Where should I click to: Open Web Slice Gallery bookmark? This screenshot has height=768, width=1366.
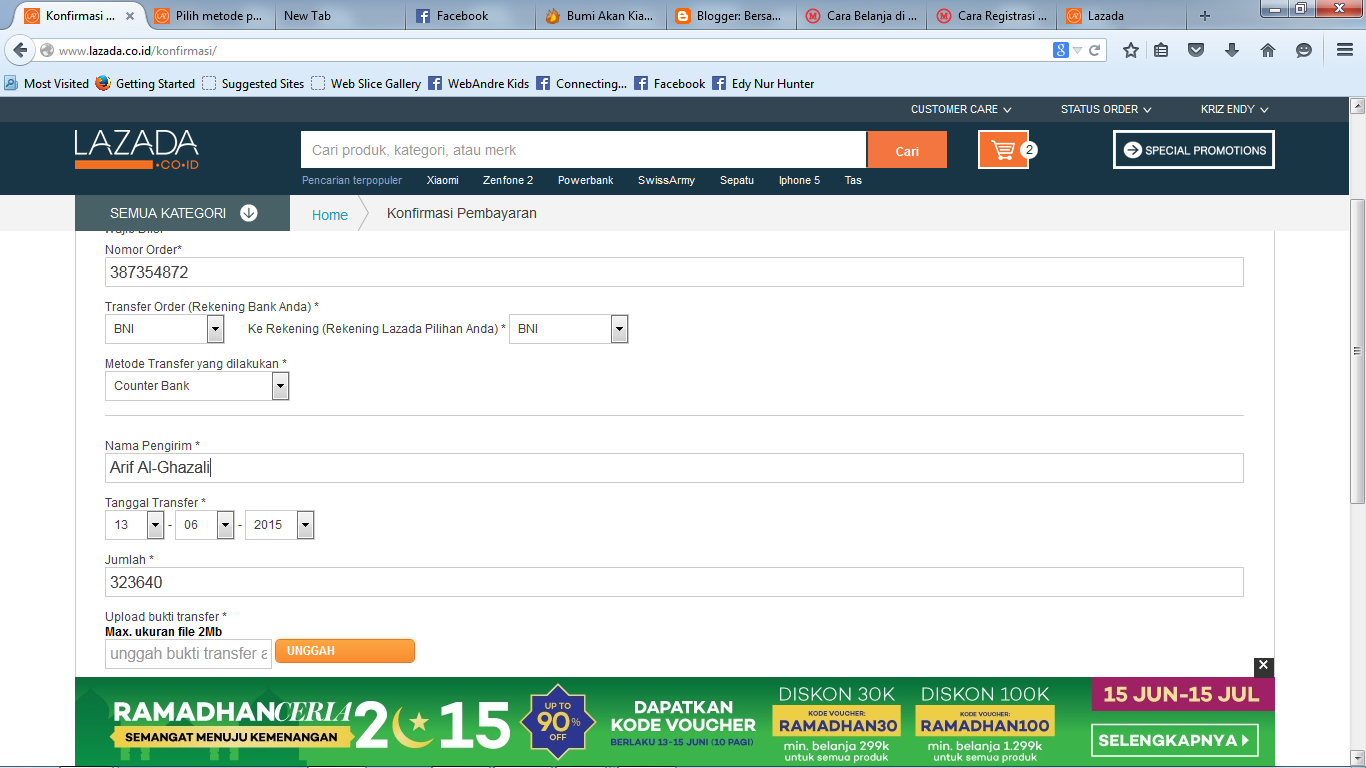click(x=366, y=84)
